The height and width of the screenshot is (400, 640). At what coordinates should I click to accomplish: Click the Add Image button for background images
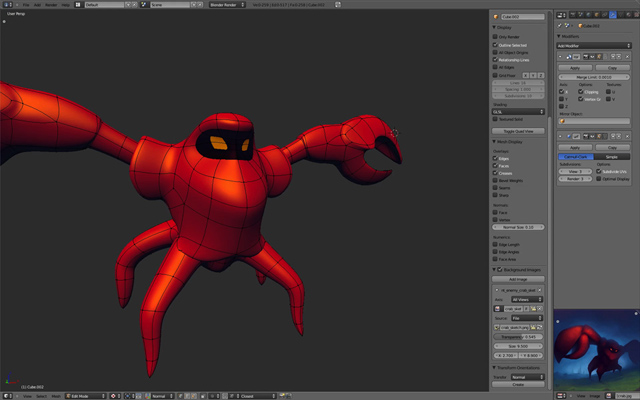click(519, 279)
